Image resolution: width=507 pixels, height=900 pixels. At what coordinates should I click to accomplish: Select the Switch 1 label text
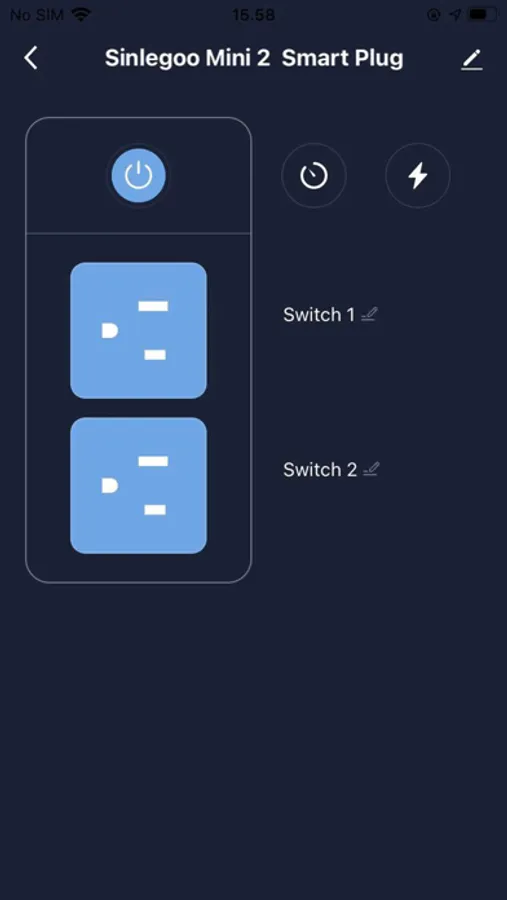pos(319,315)
